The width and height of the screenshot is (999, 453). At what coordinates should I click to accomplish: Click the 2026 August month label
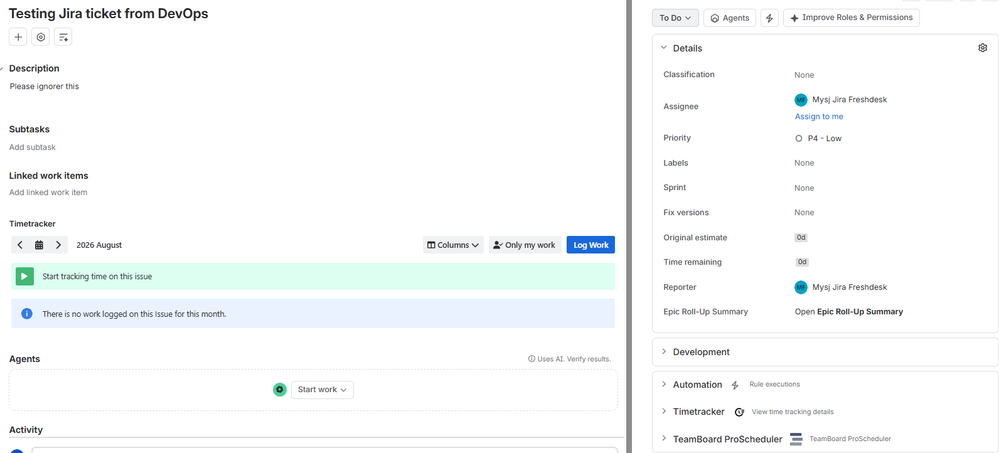99,245
